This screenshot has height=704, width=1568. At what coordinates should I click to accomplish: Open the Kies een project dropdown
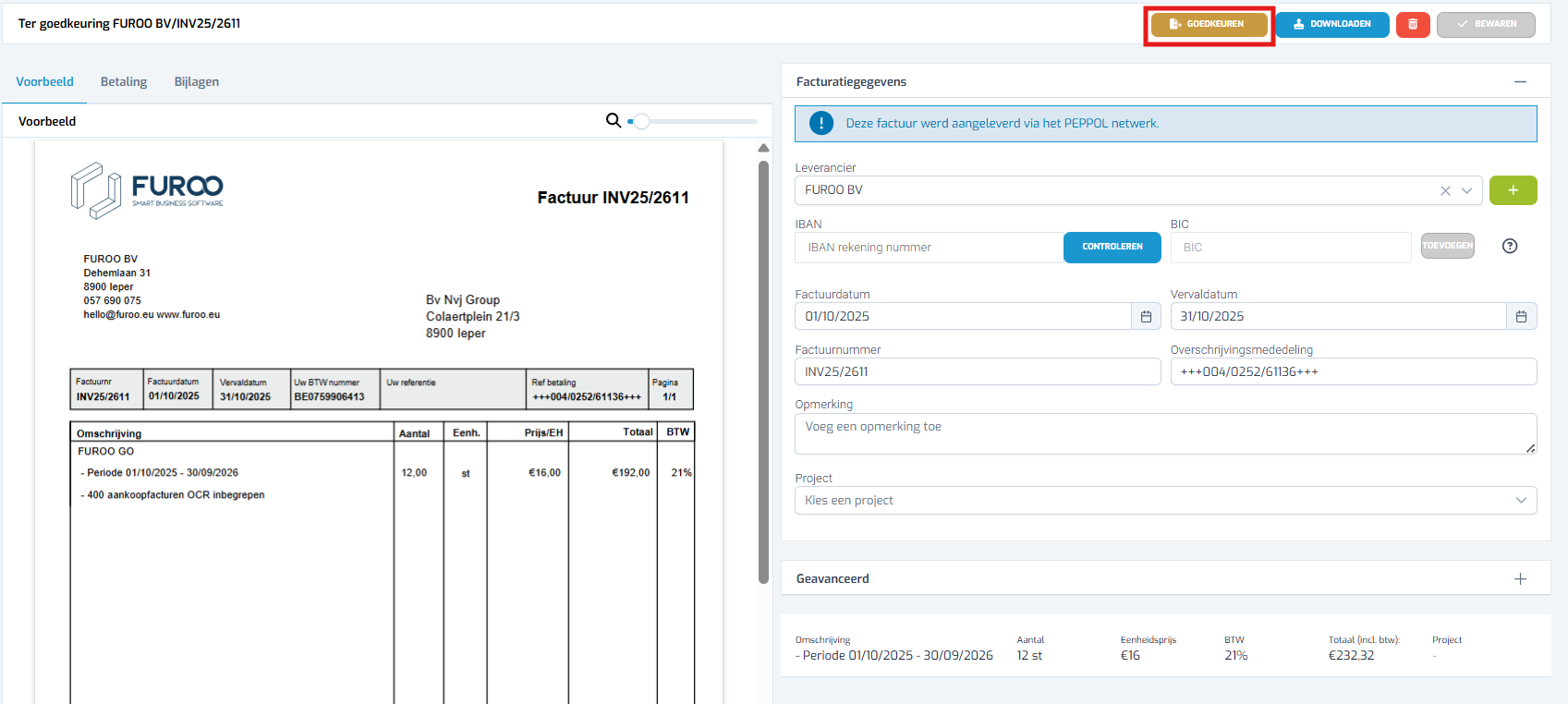pyautogui.click(x=1165, y=500)
